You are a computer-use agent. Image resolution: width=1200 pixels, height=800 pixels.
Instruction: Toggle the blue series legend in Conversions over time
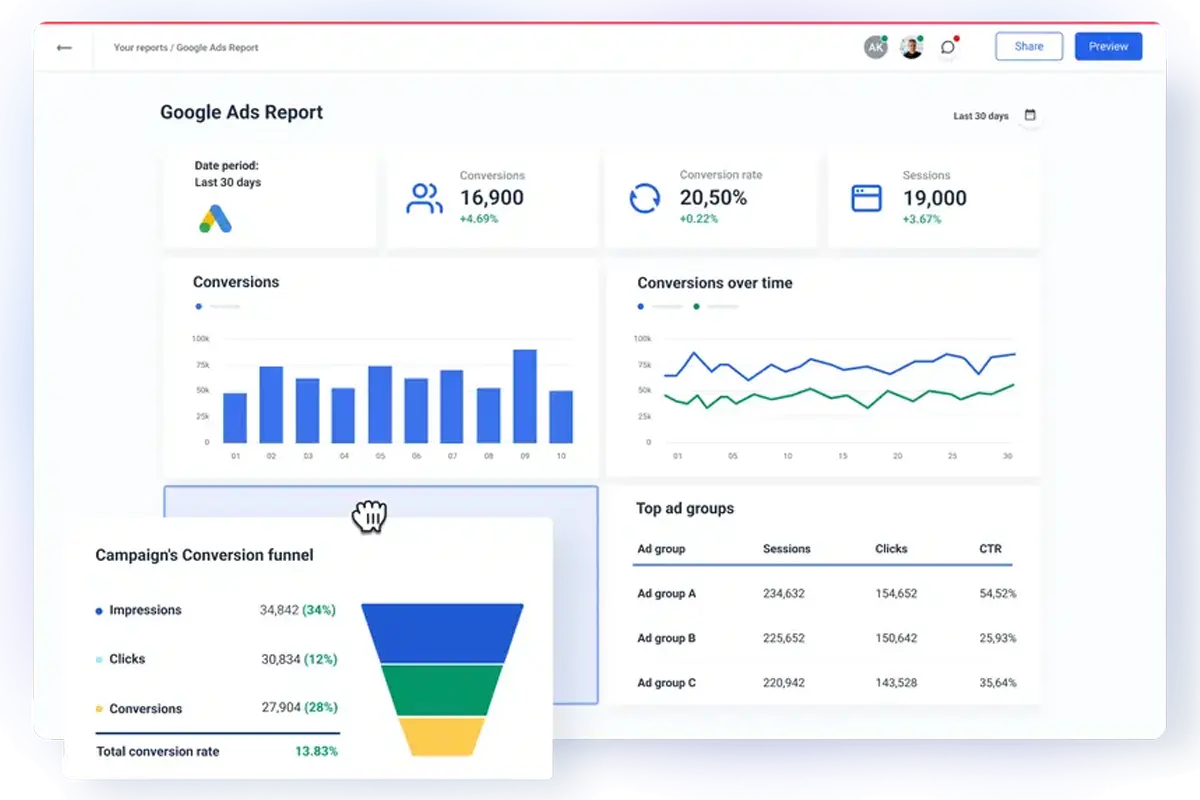point(641,308)
